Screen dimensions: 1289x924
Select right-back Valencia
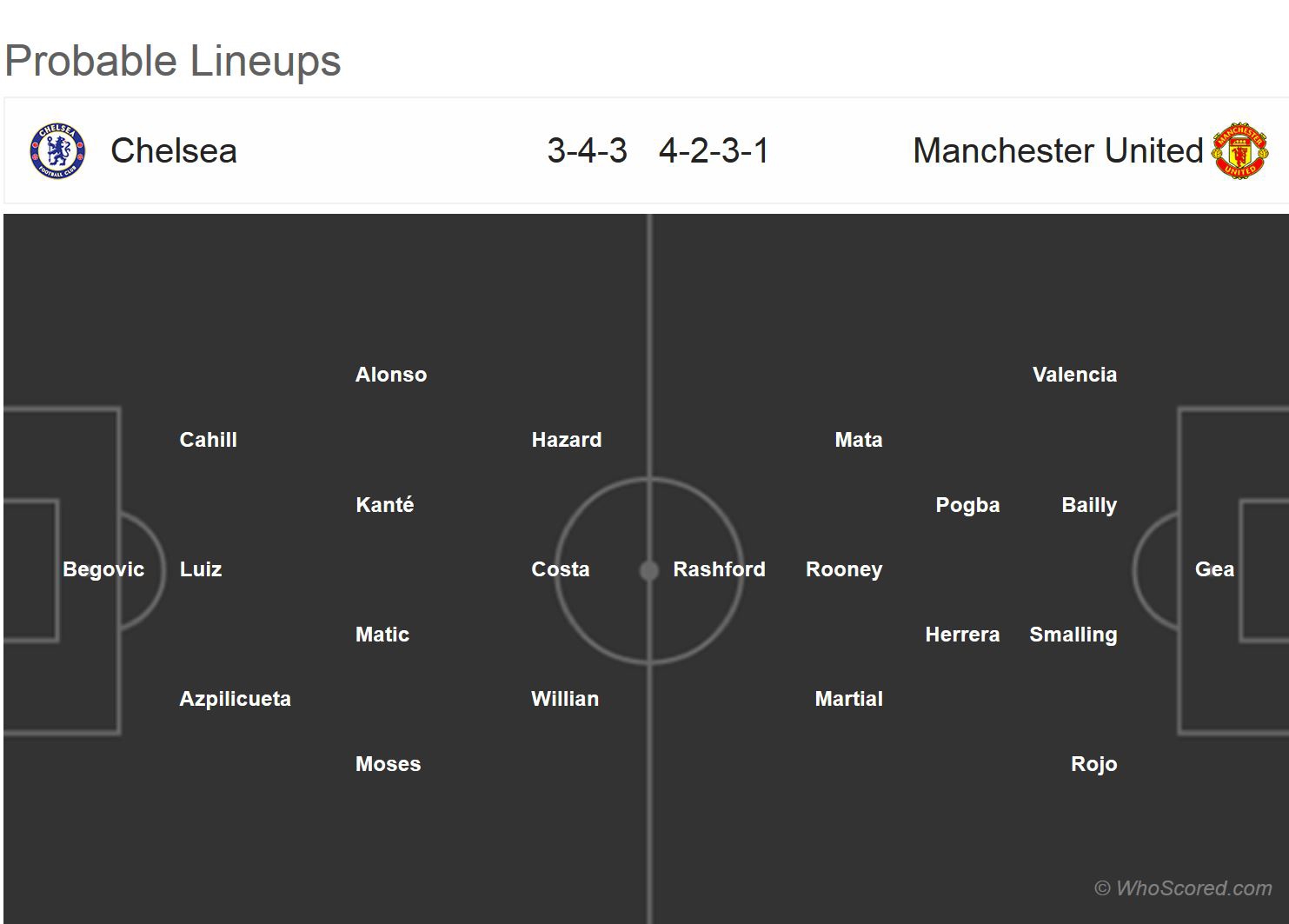1074,375
